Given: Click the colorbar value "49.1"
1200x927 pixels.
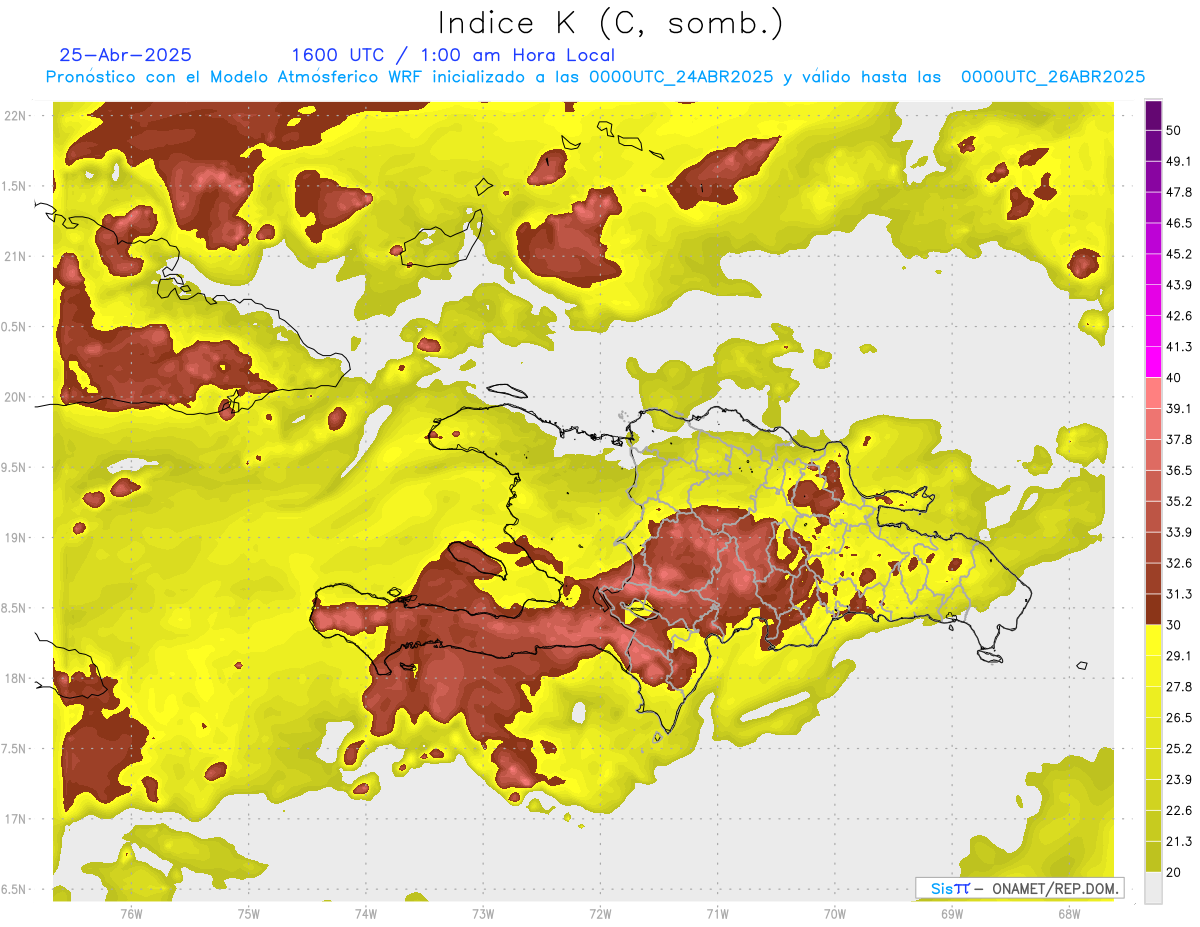Looking at the screenshot, I should pyautogui.click(x=1179, y=161).
